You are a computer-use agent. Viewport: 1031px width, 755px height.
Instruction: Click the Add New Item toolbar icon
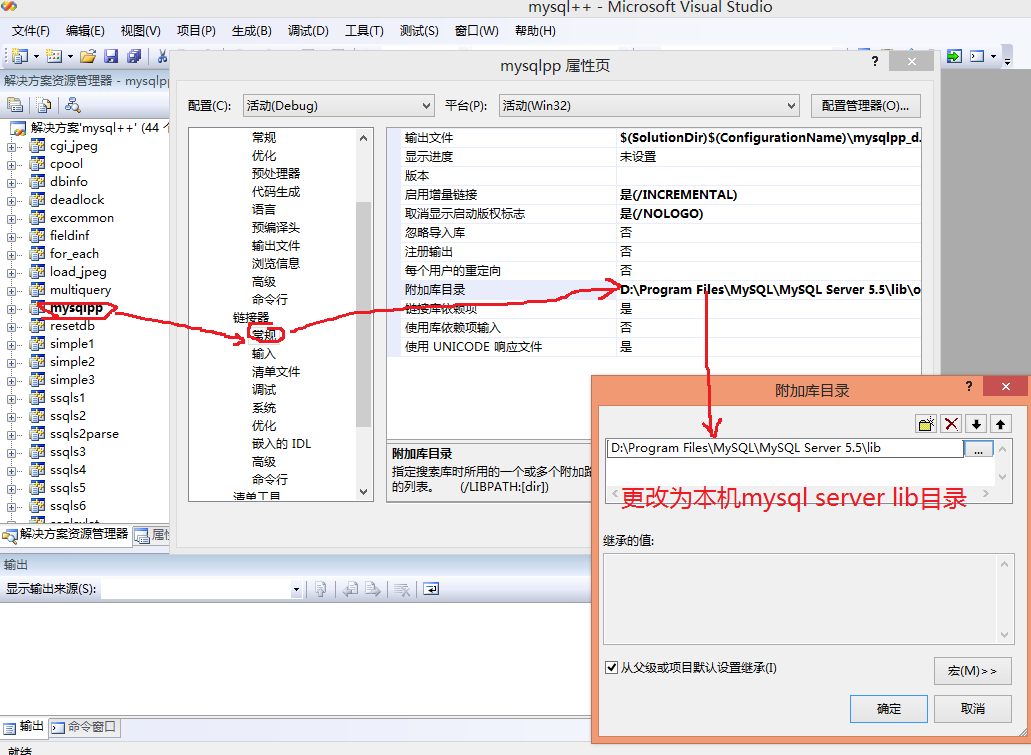click(x=54, y=57)
